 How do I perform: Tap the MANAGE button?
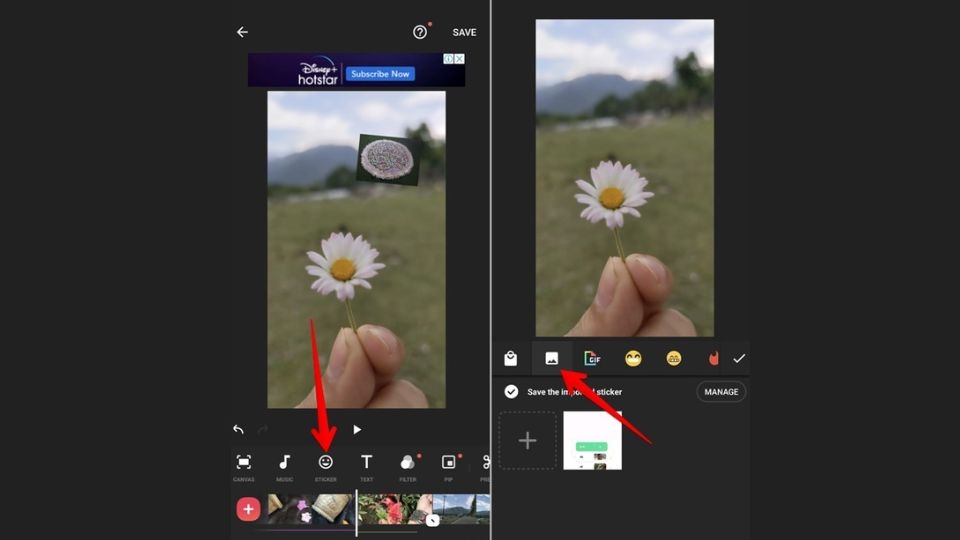tap(721, 392)
